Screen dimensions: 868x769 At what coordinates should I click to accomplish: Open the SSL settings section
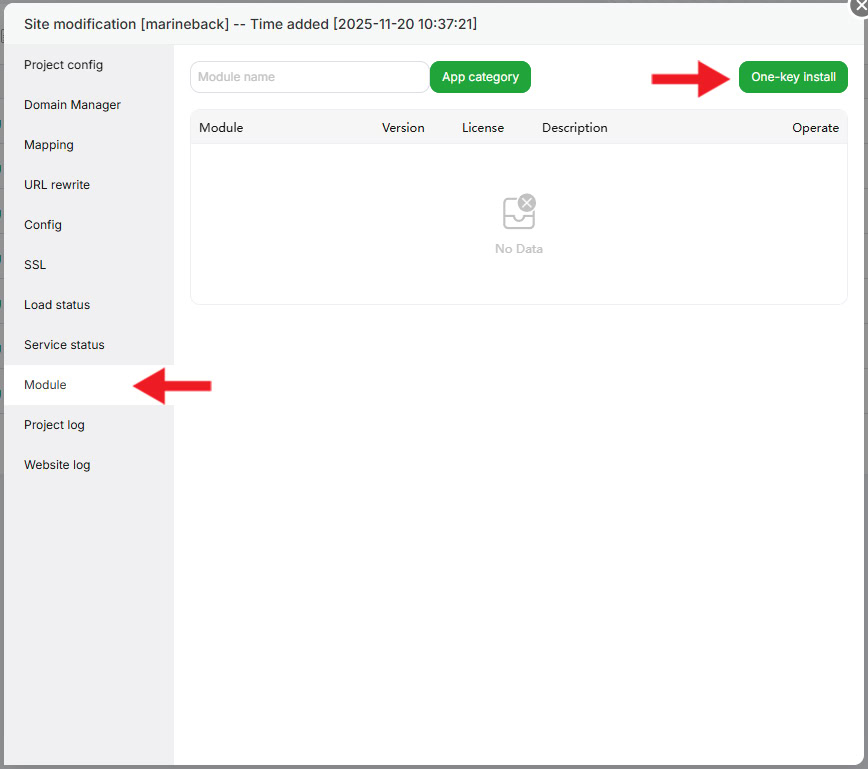34,264
